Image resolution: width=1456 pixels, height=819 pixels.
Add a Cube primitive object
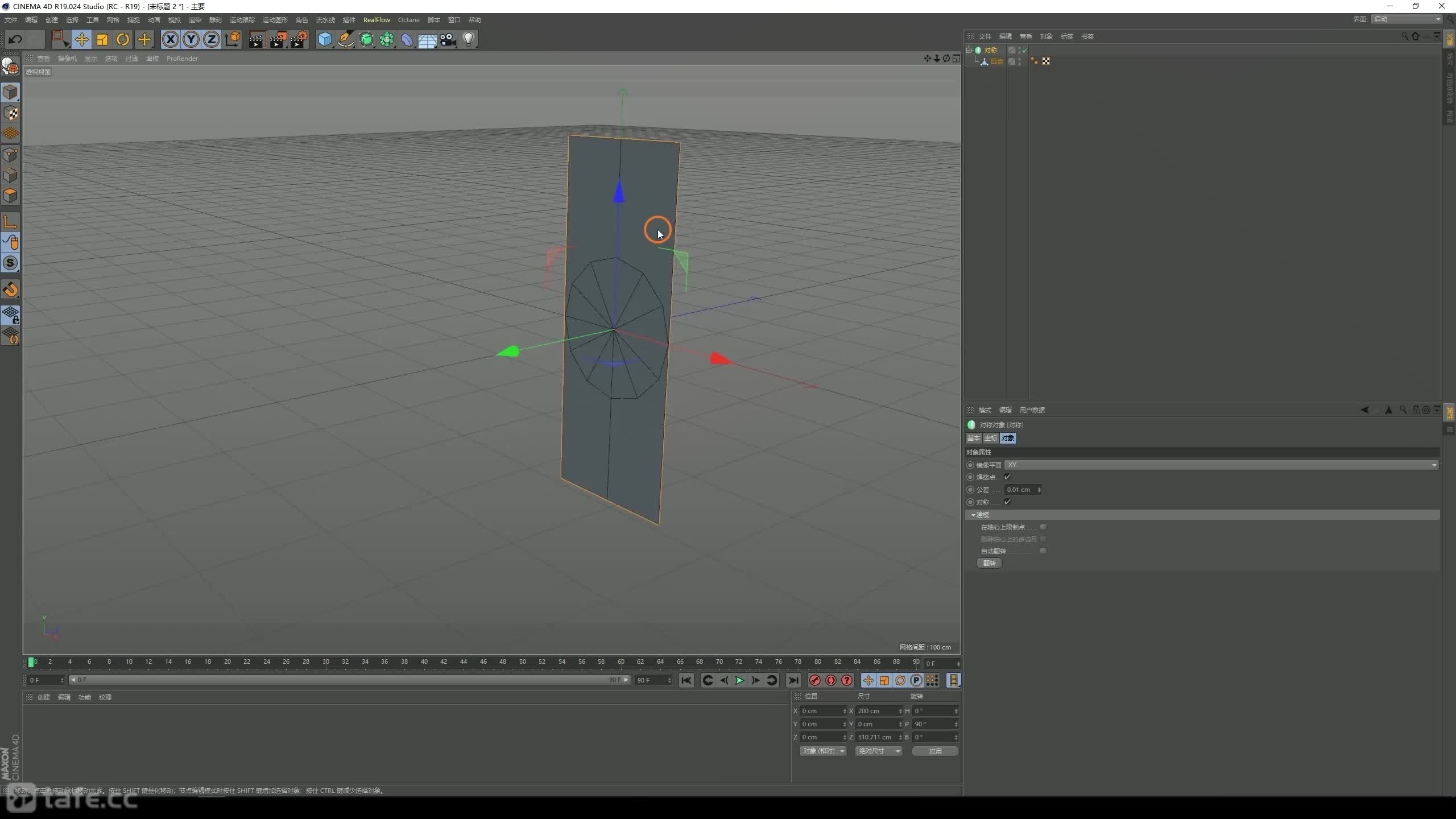(x=325, y=39)
